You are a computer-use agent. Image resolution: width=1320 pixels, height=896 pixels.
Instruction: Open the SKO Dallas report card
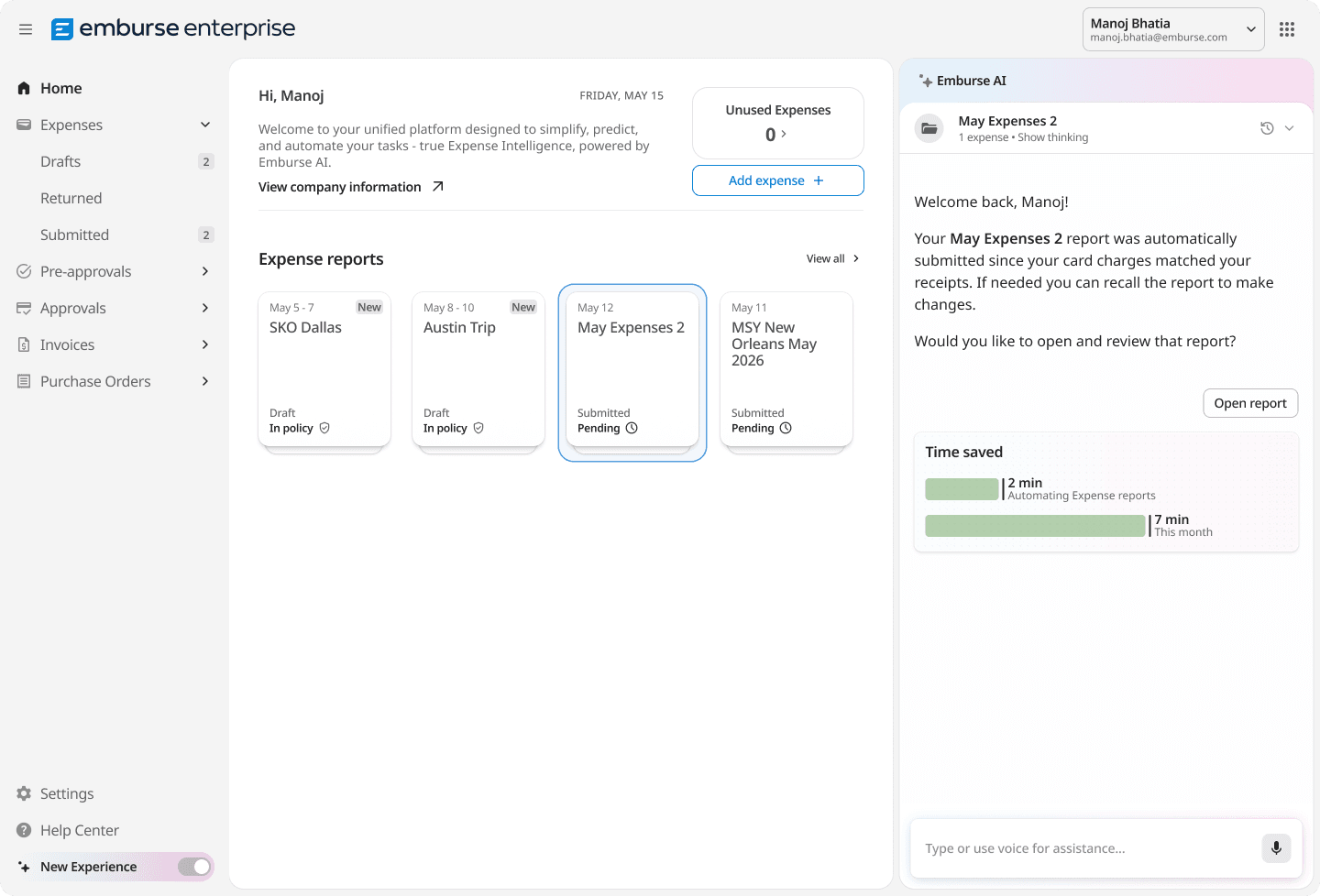tap(324, 369)
